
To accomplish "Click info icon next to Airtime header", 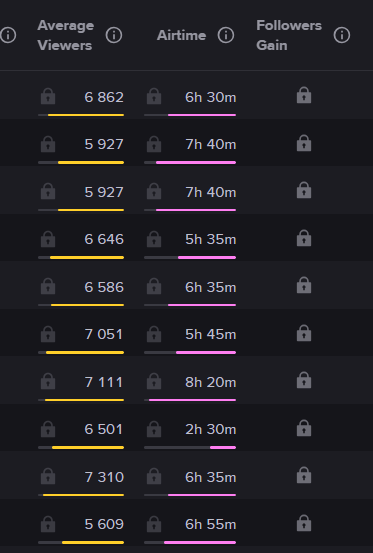I will (226, 35).
